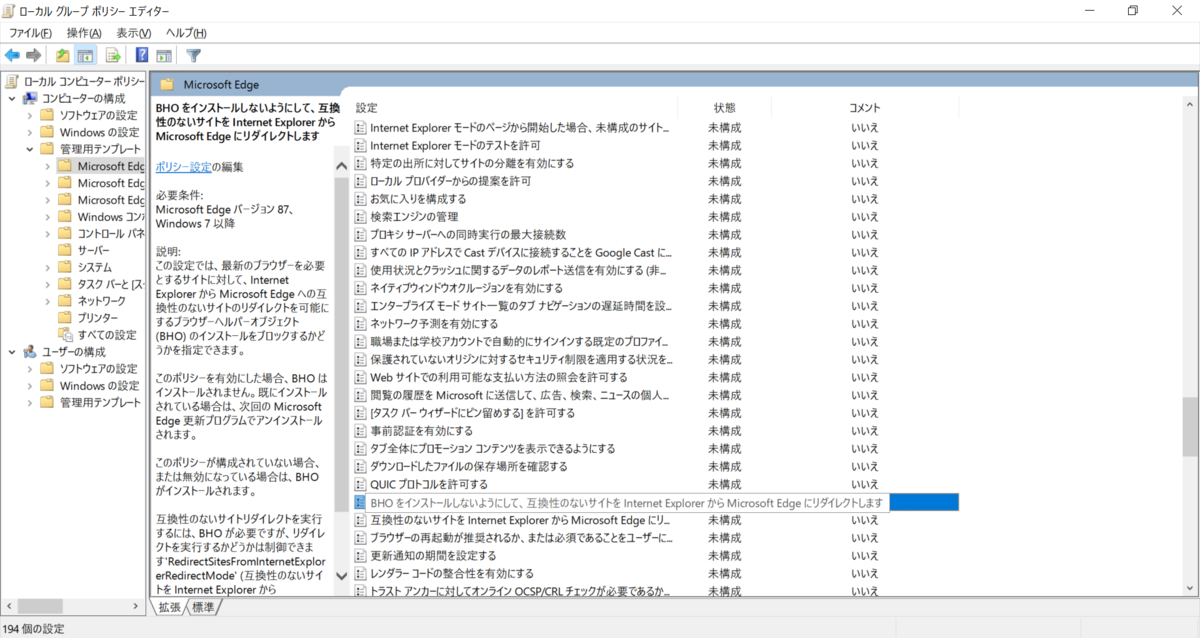
Task: Toggle the action pane toolbar icon
Action: pyautogui.click(x=164, y=55)
